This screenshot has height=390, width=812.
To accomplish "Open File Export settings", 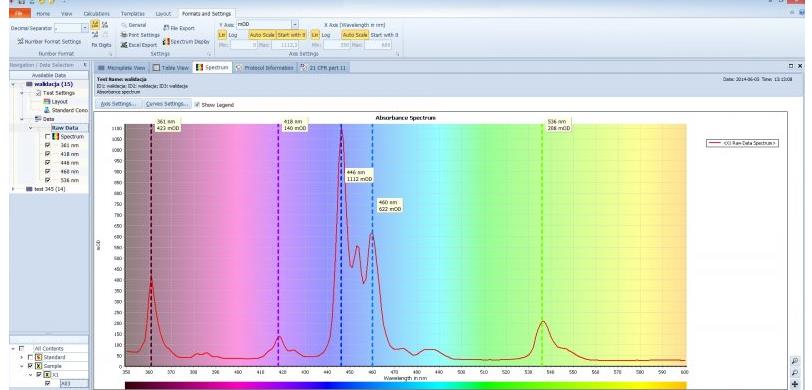I will 179,28.
